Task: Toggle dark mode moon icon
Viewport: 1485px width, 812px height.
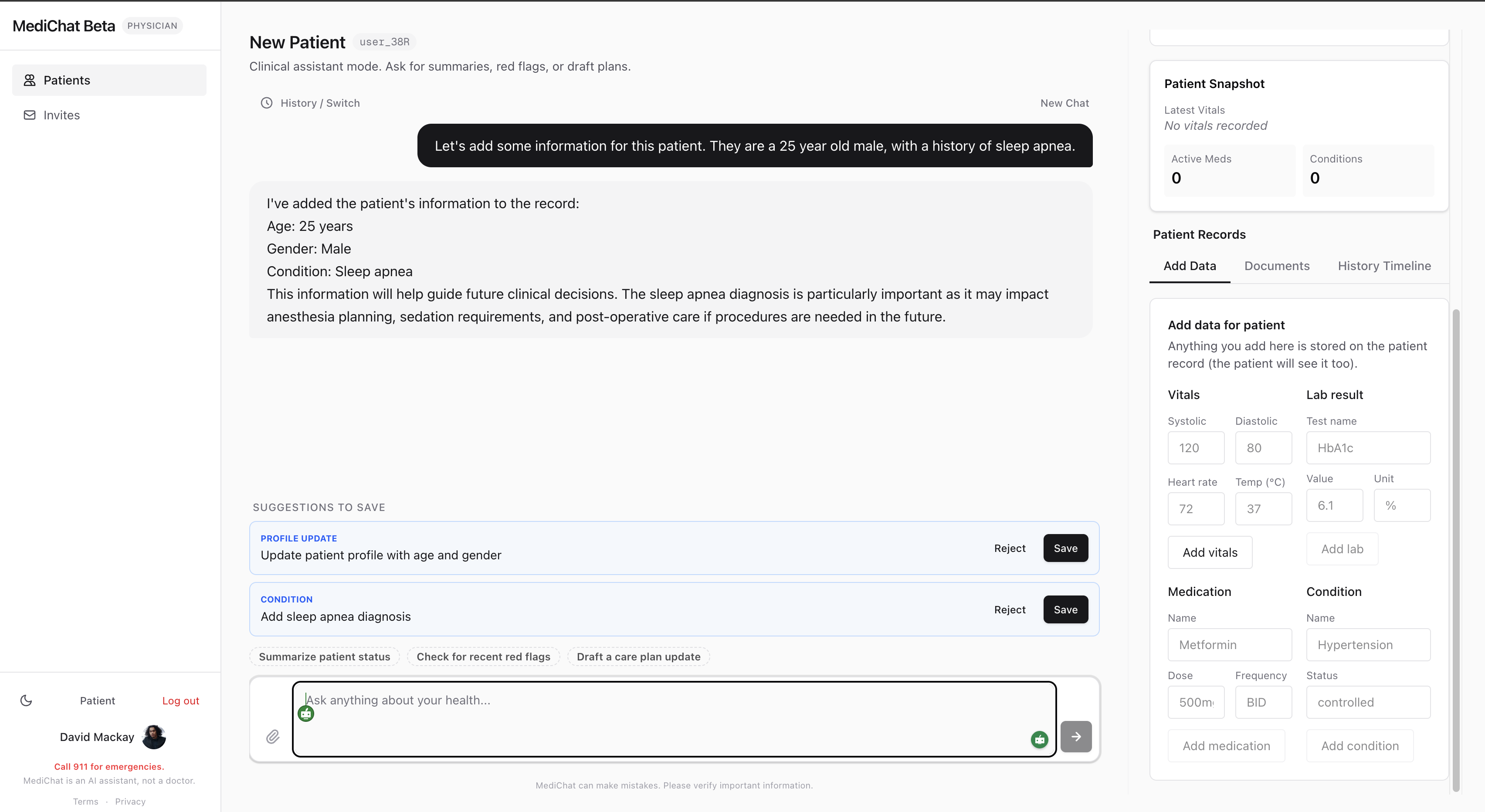Action: pos(27,701)
